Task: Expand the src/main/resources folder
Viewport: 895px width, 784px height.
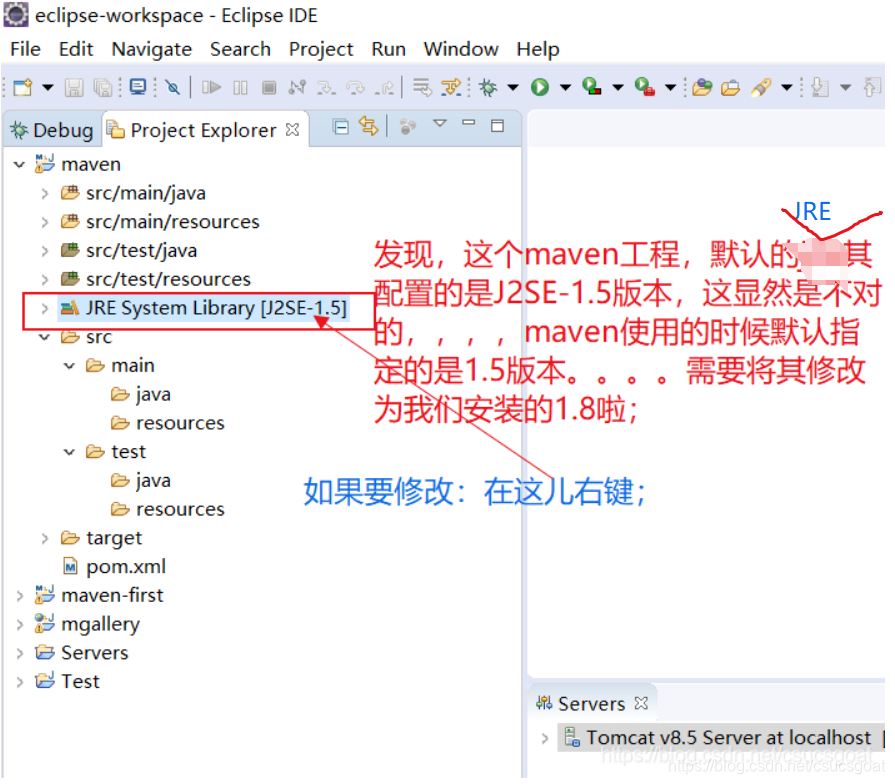Action: click(45, 222)
